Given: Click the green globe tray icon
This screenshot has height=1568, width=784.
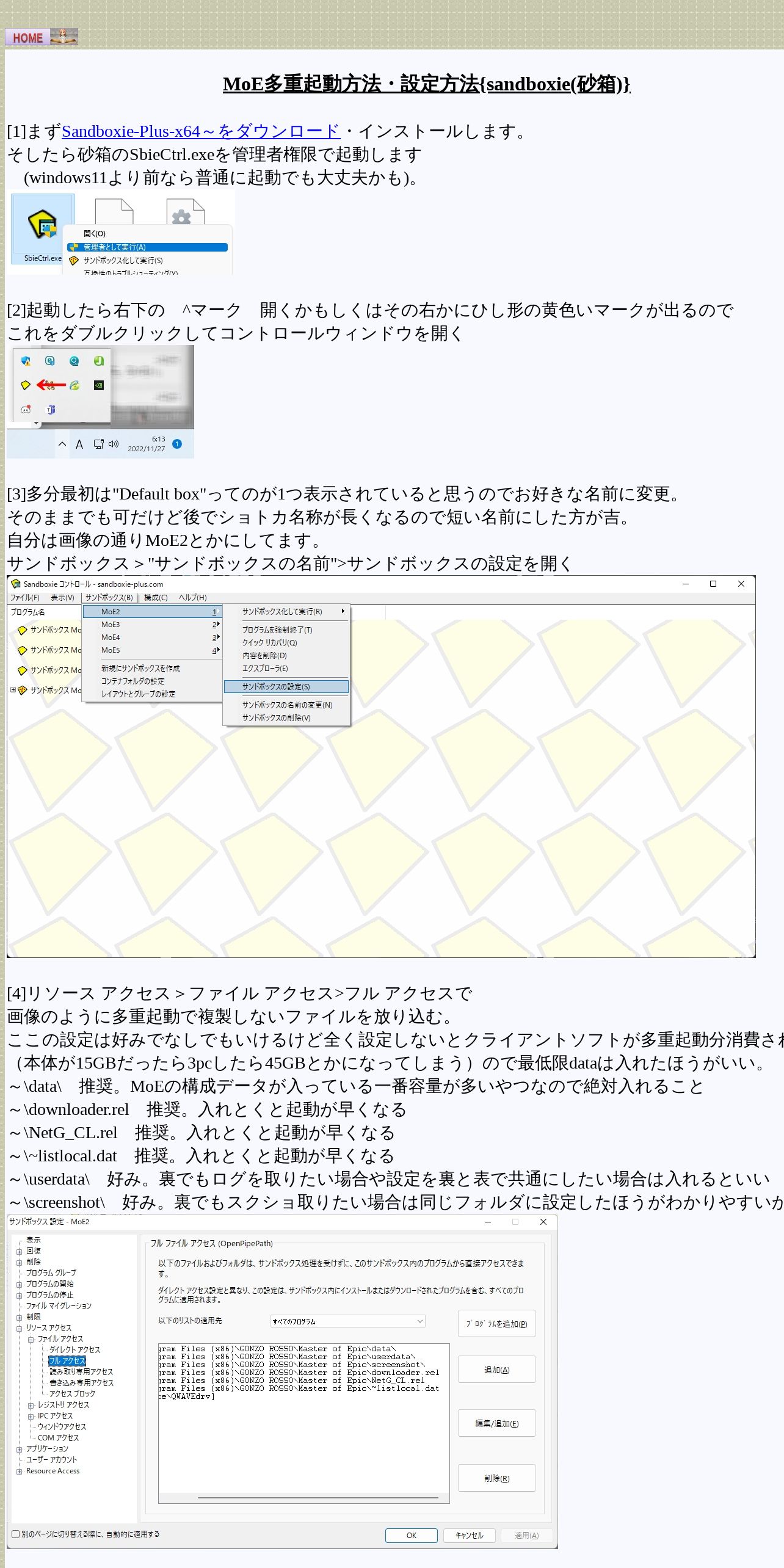Looking at the screenshot, I should pos(74,385).
